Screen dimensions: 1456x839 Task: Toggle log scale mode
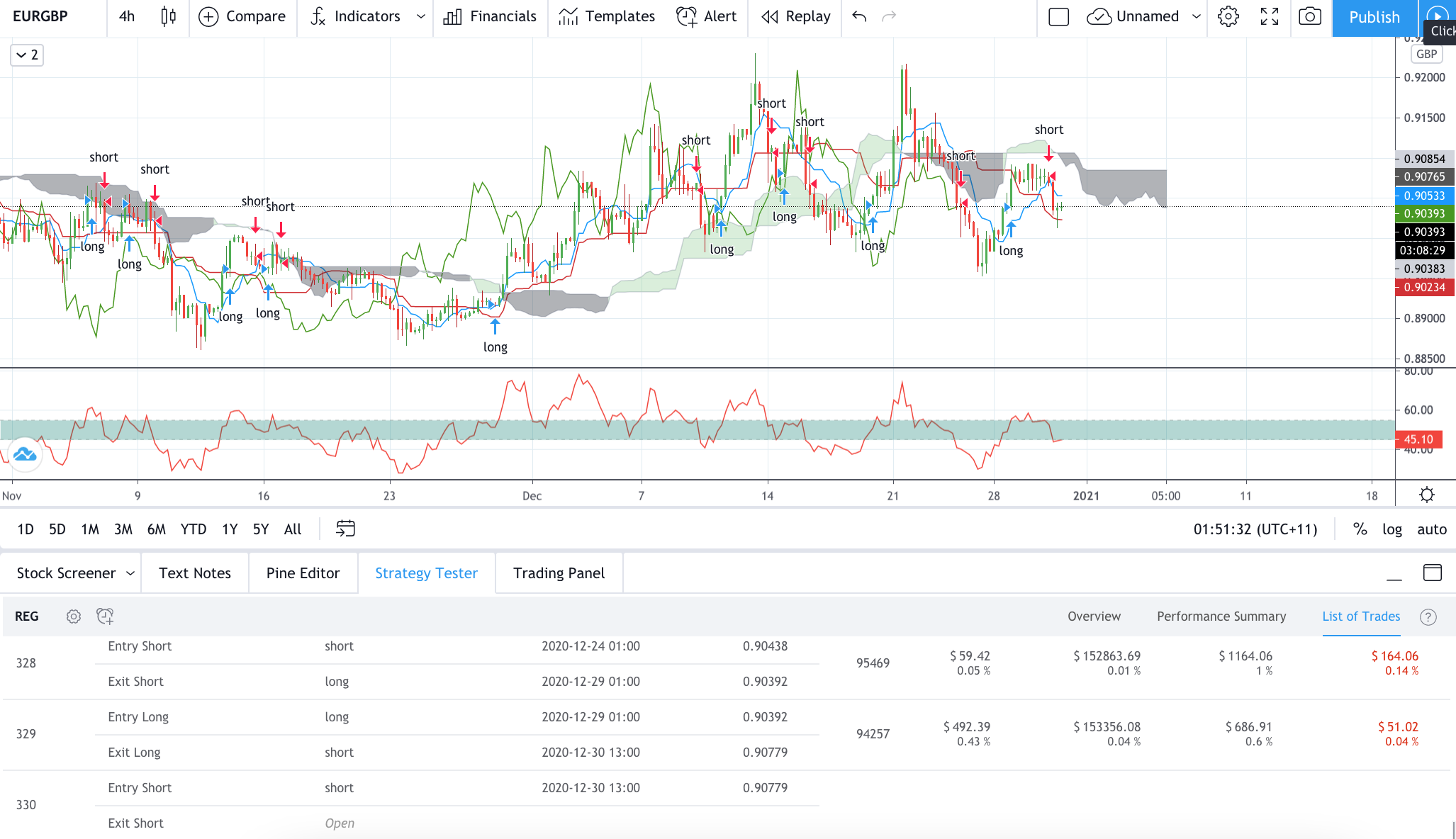[1392, 529]
